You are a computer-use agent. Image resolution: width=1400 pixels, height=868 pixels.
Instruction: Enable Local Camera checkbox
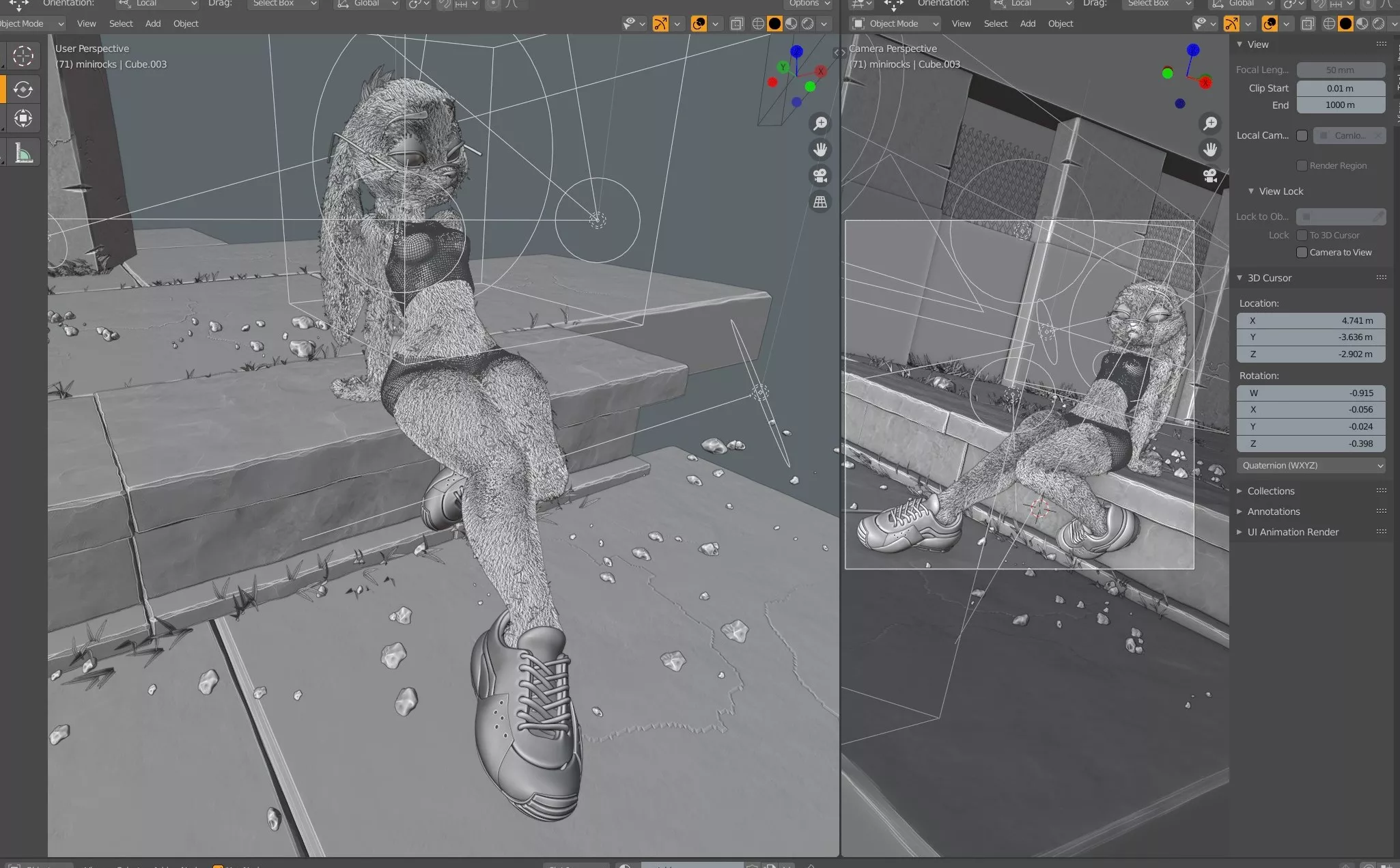pos(1302,135)
